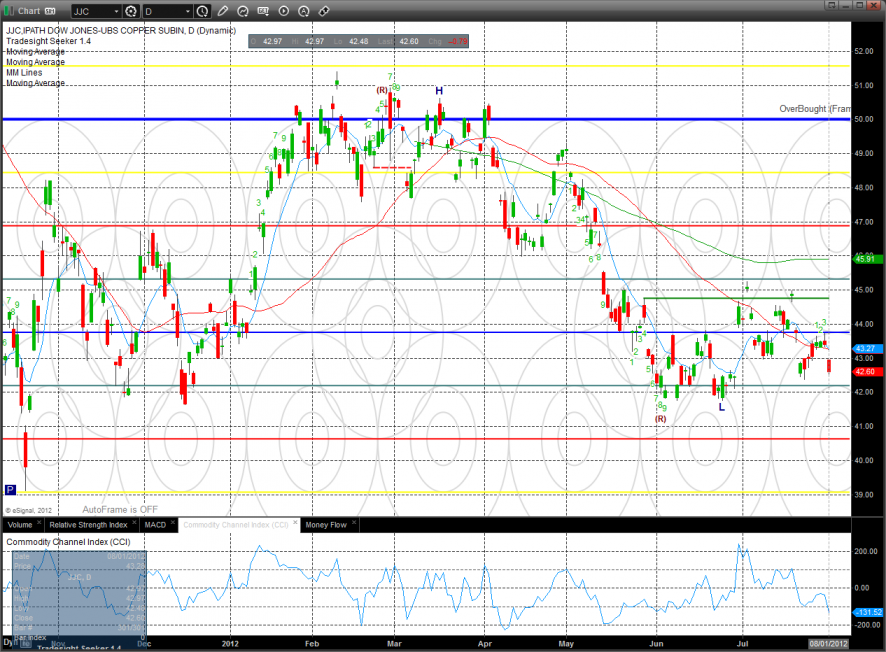Viewport: 886px width, 652px height.
Task: Click the P marker at chart bottom-left
Action: [x=10, y=490]
